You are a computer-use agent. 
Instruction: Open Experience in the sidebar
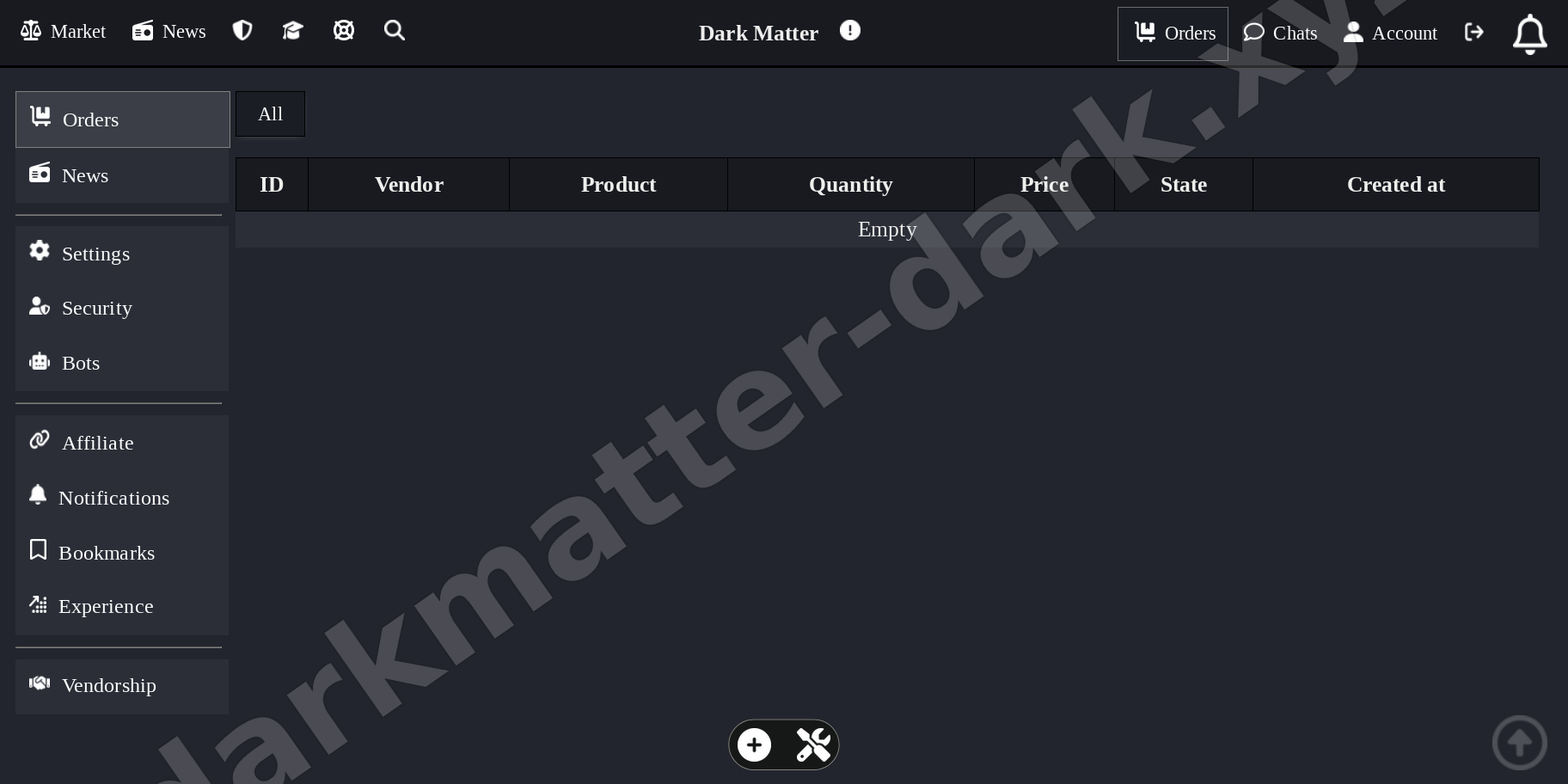click(122, 606)
